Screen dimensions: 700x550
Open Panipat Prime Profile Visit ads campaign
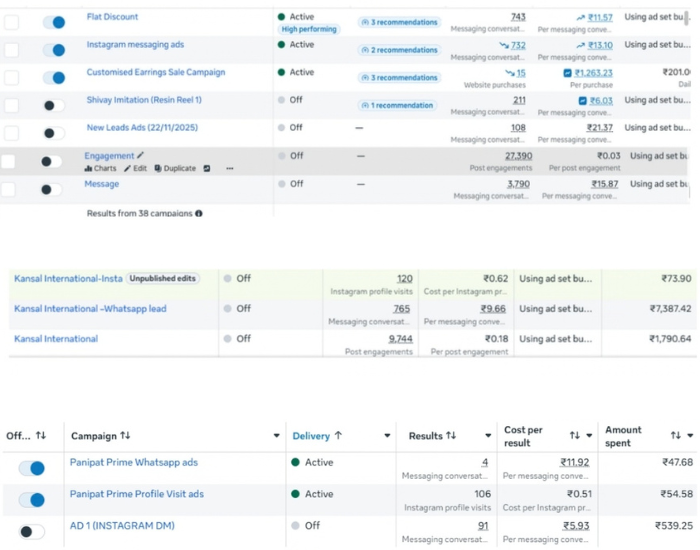coord(137,494)
